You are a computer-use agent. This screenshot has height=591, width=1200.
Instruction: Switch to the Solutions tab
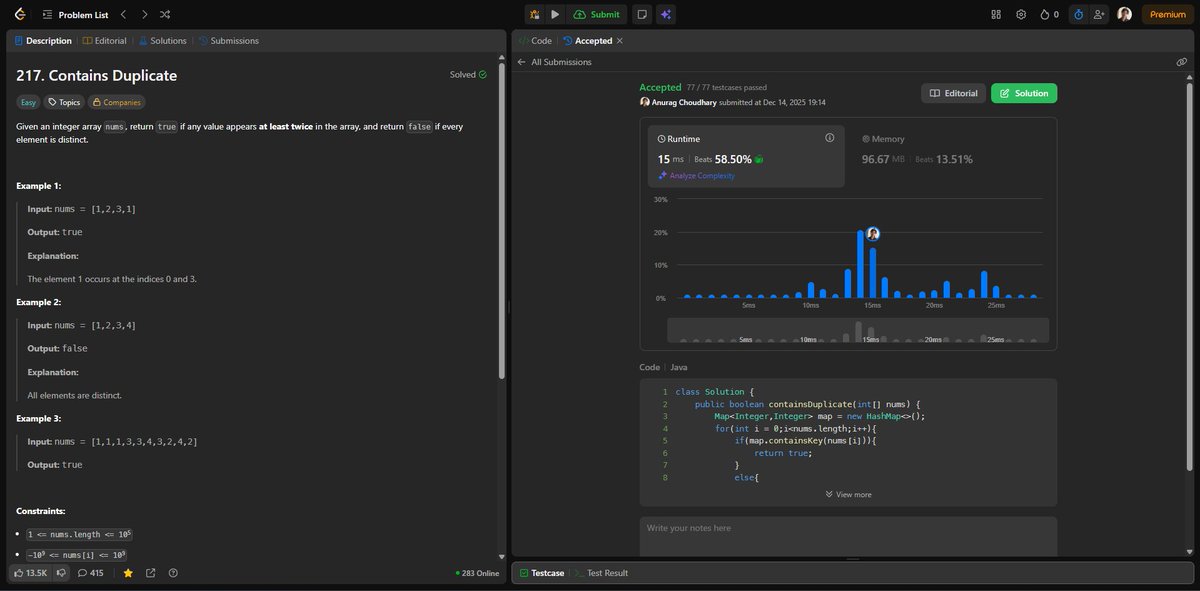(162, 41)
